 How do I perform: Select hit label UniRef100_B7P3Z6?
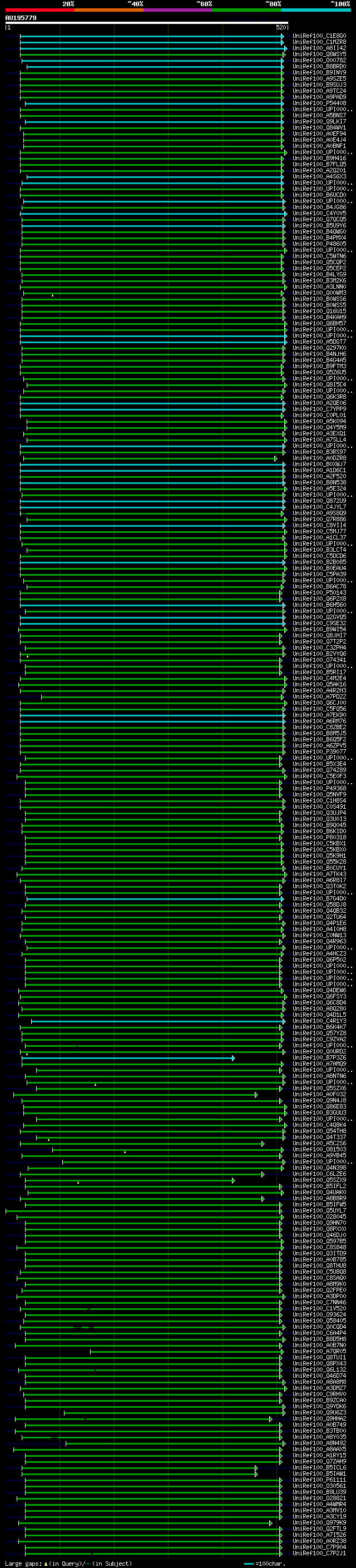(319, 1058)
